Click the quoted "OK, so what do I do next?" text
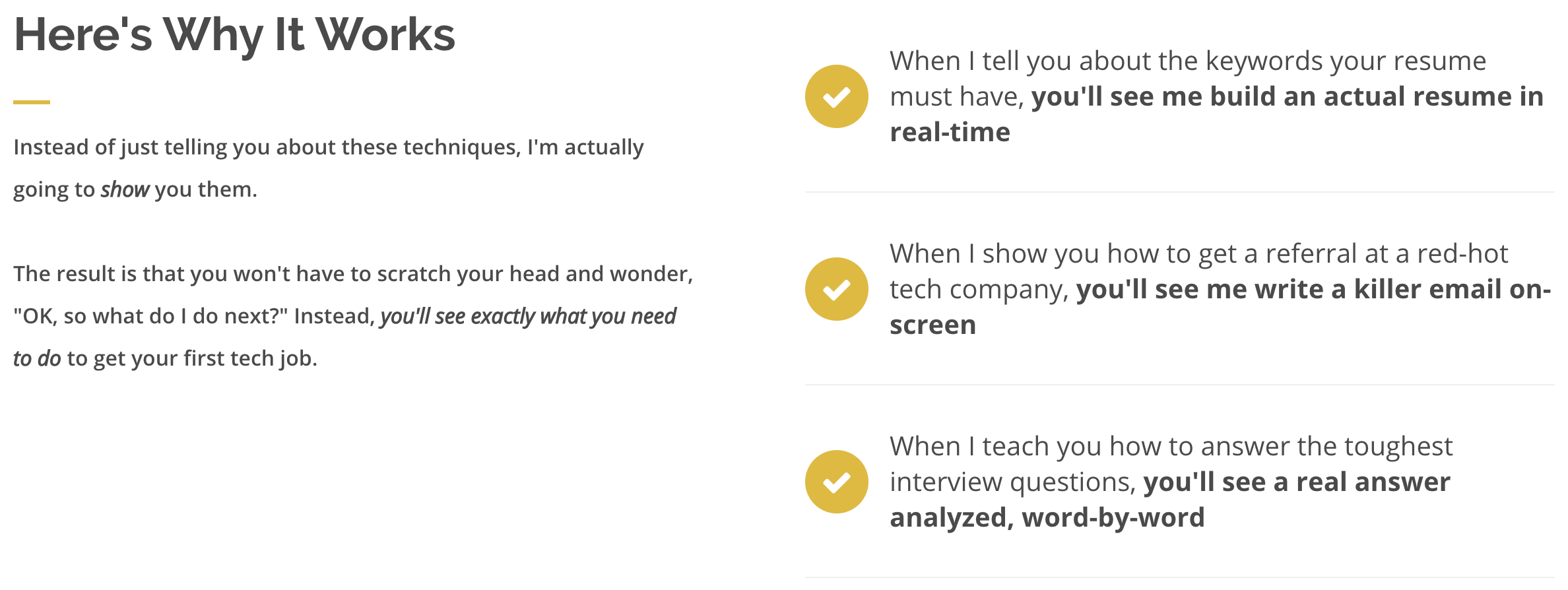Screen dimensions: 1568x590 pos(150,316)
